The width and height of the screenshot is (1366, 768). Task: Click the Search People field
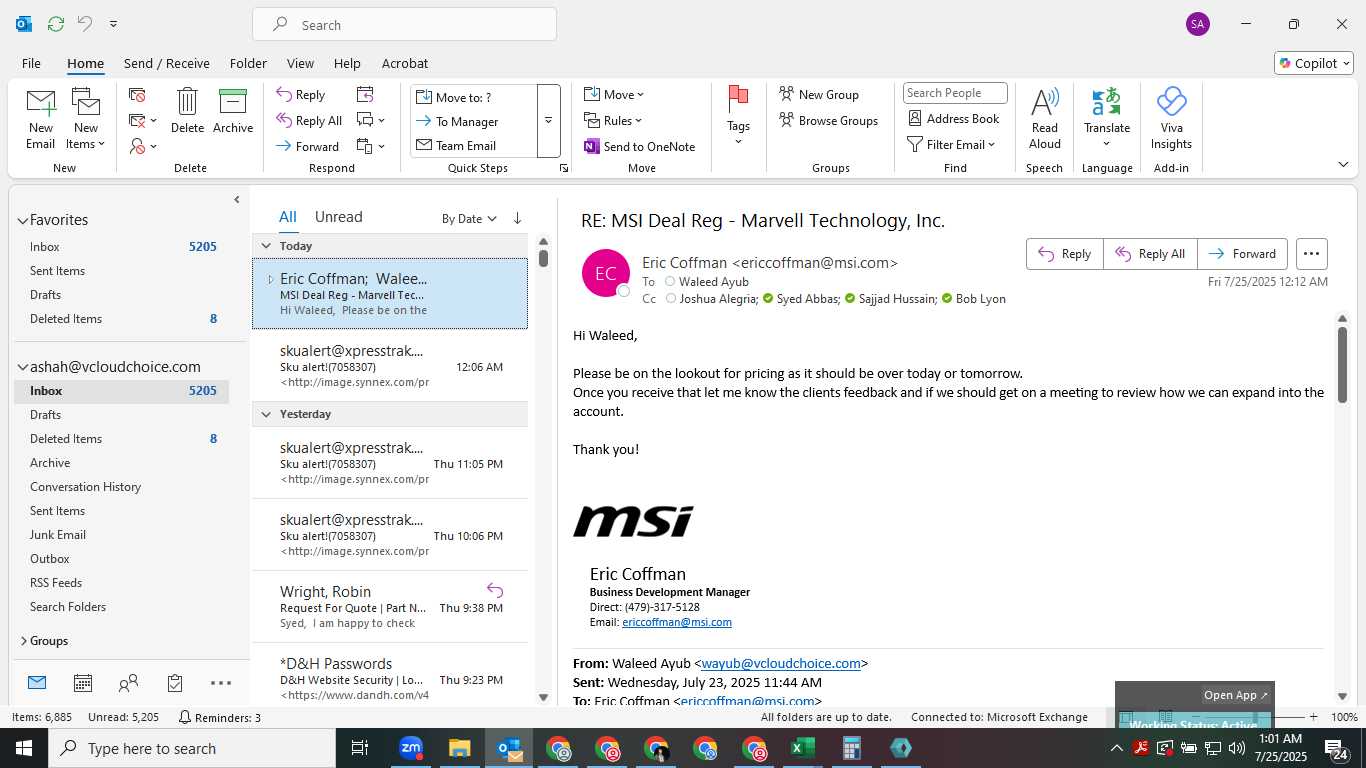[955, 93]
